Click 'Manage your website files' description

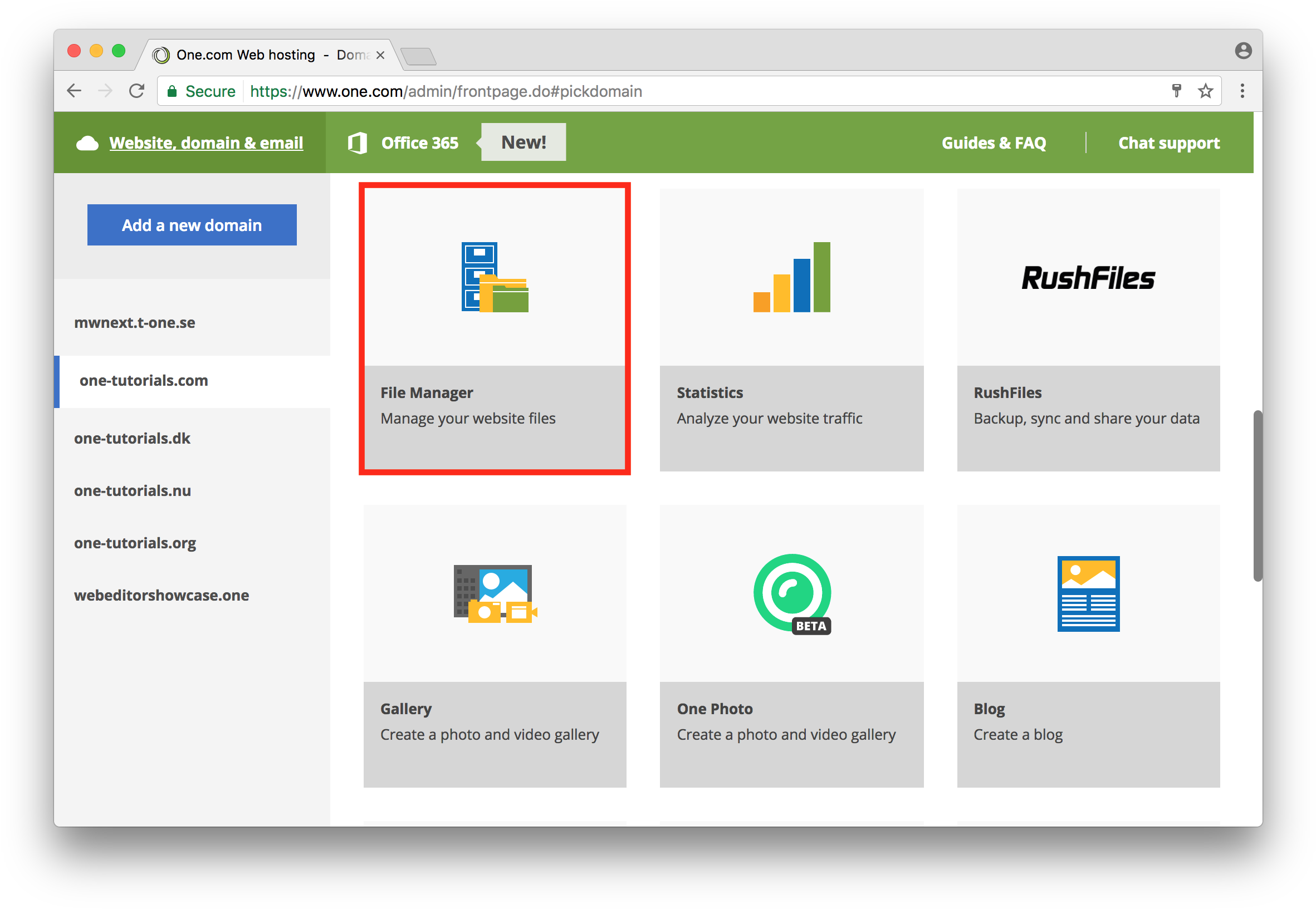[468, 419]
